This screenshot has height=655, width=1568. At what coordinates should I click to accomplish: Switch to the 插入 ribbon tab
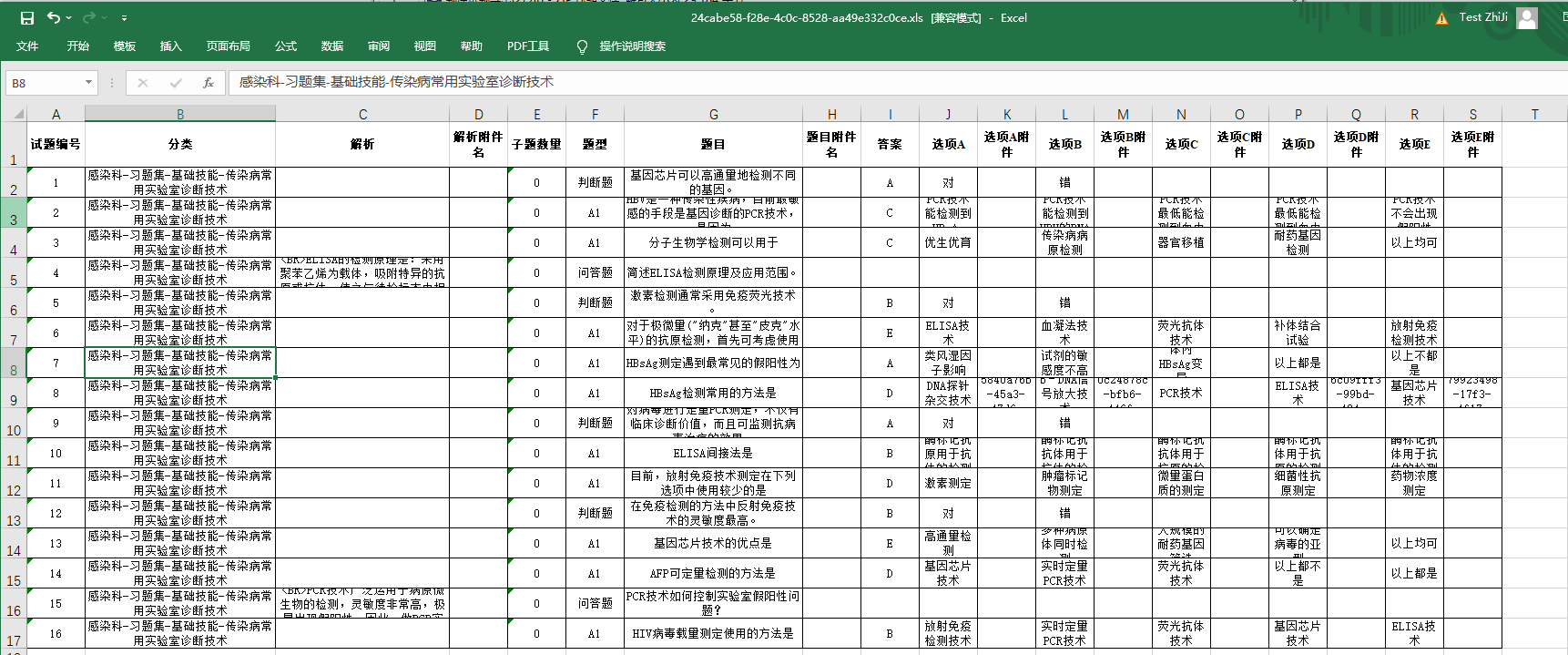click(x=171, y=46)
